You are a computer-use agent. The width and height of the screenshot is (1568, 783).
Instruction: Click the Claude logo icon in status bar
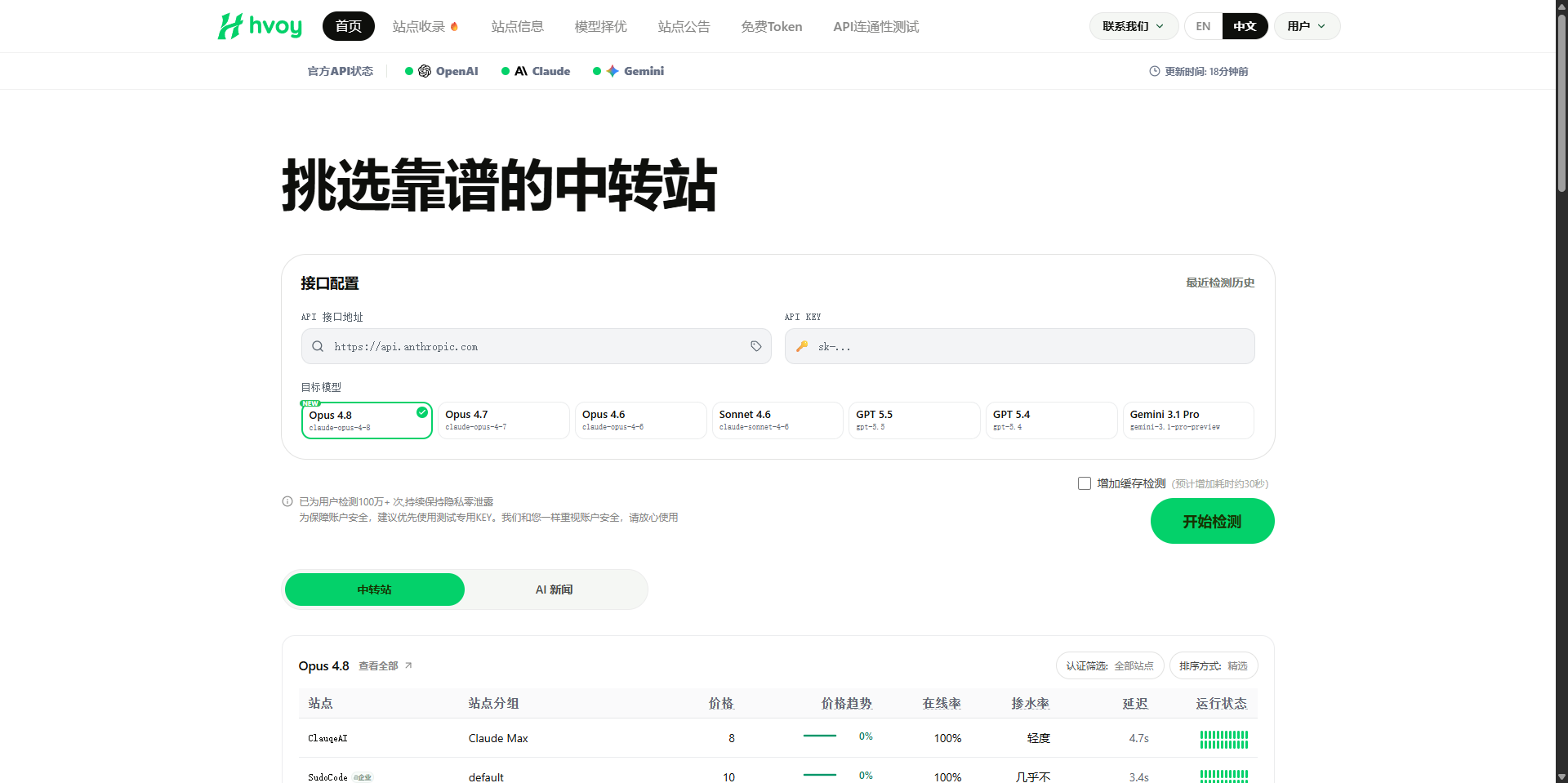pos(521,71)
